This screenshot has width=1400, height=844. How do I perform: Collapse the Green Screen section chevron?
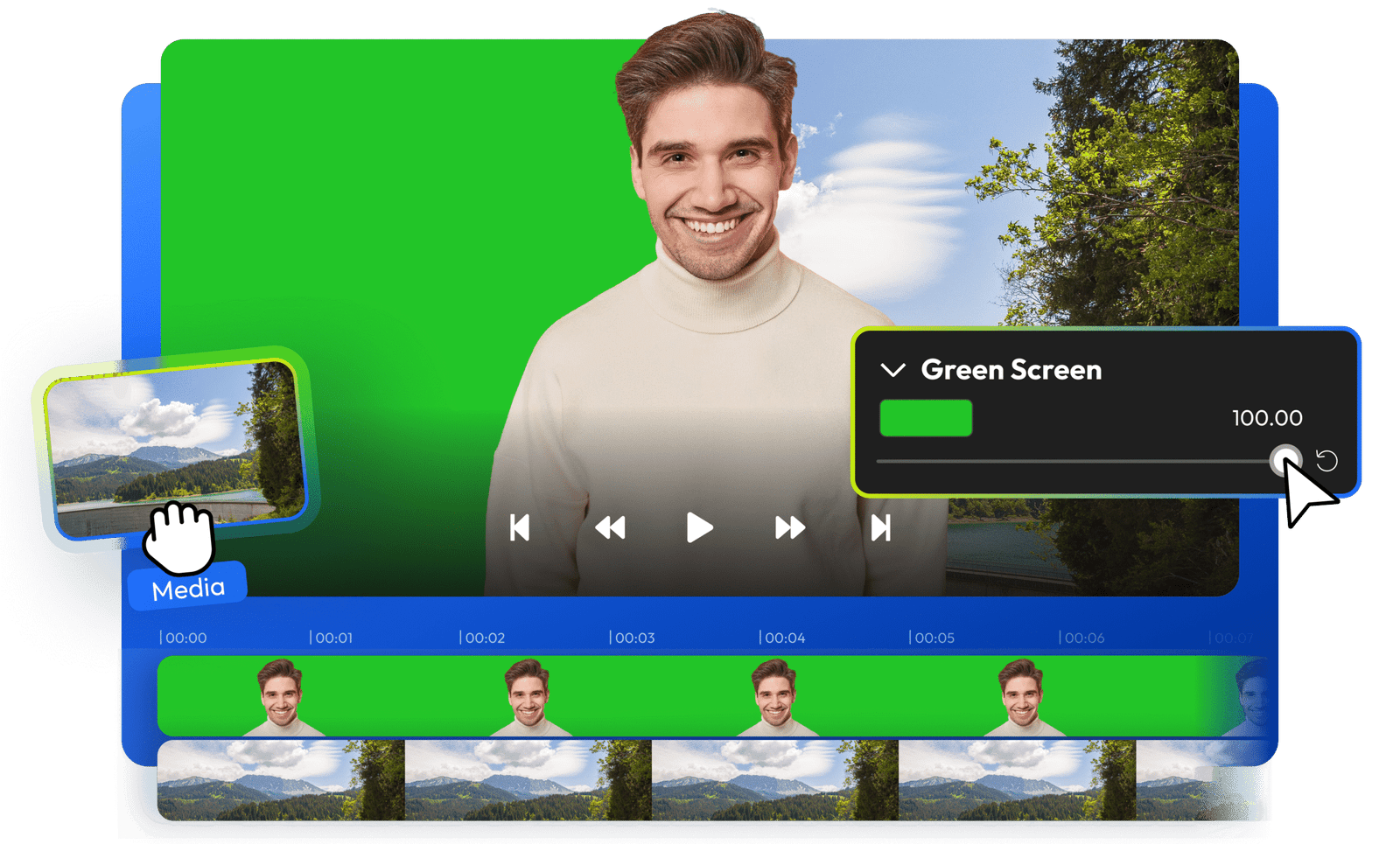click(x=892, y=370)
